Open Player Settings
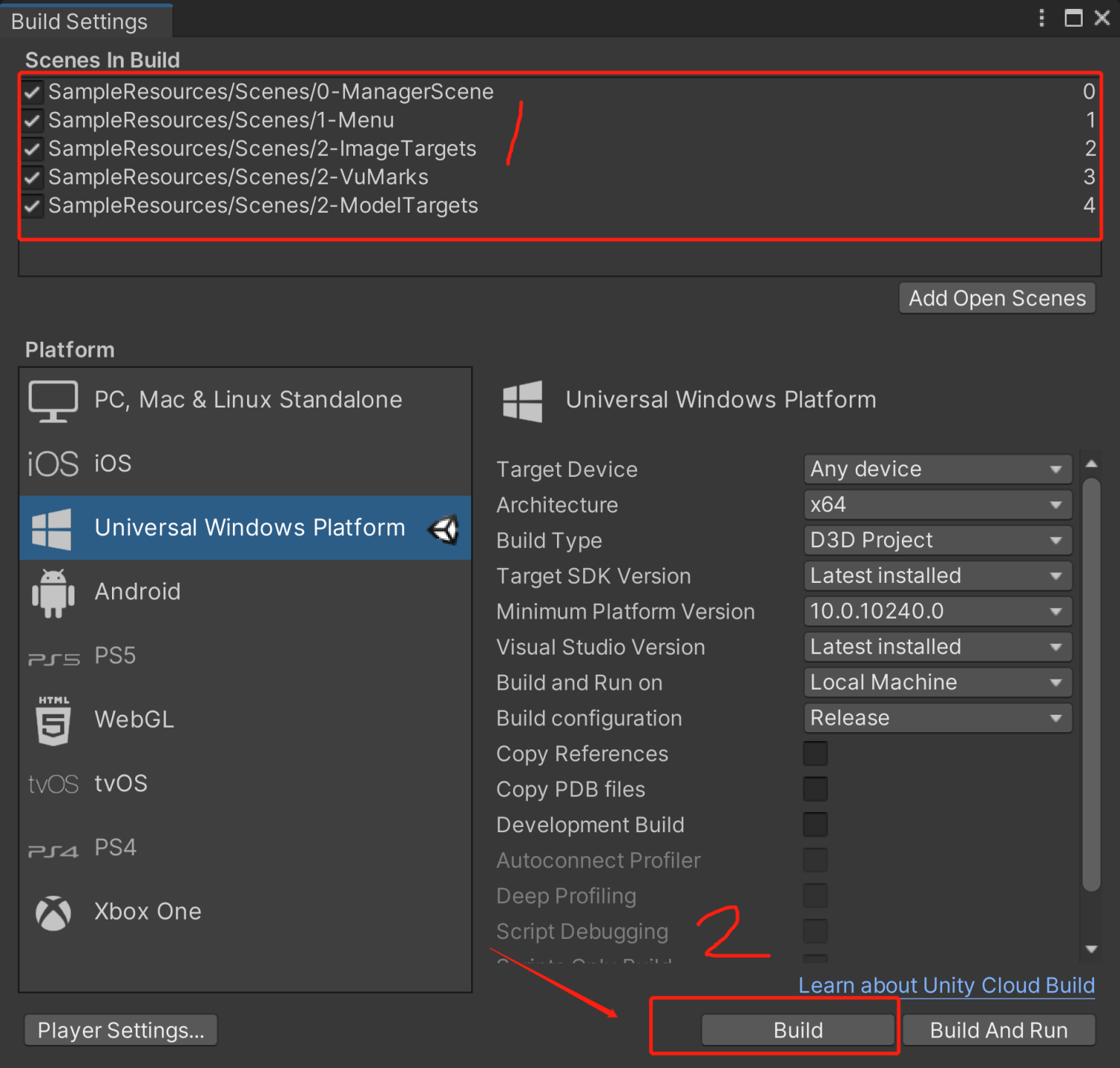The width and height of the screenshot is (1120, 1068). tap(121, 1031)
